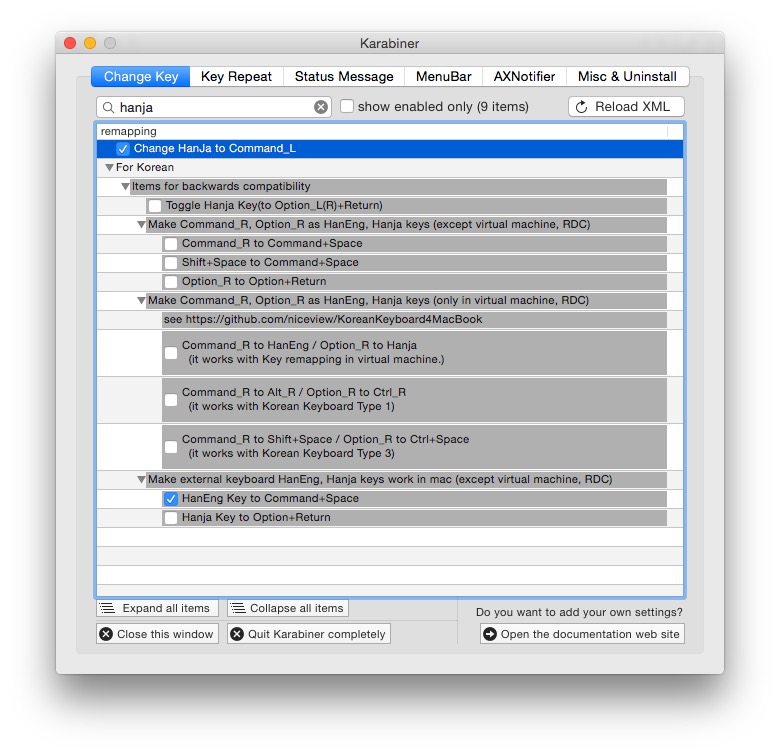The image size is (780, 754).
Task: Collapse Make external keyboard HanEng group
Action: point(141,480)
